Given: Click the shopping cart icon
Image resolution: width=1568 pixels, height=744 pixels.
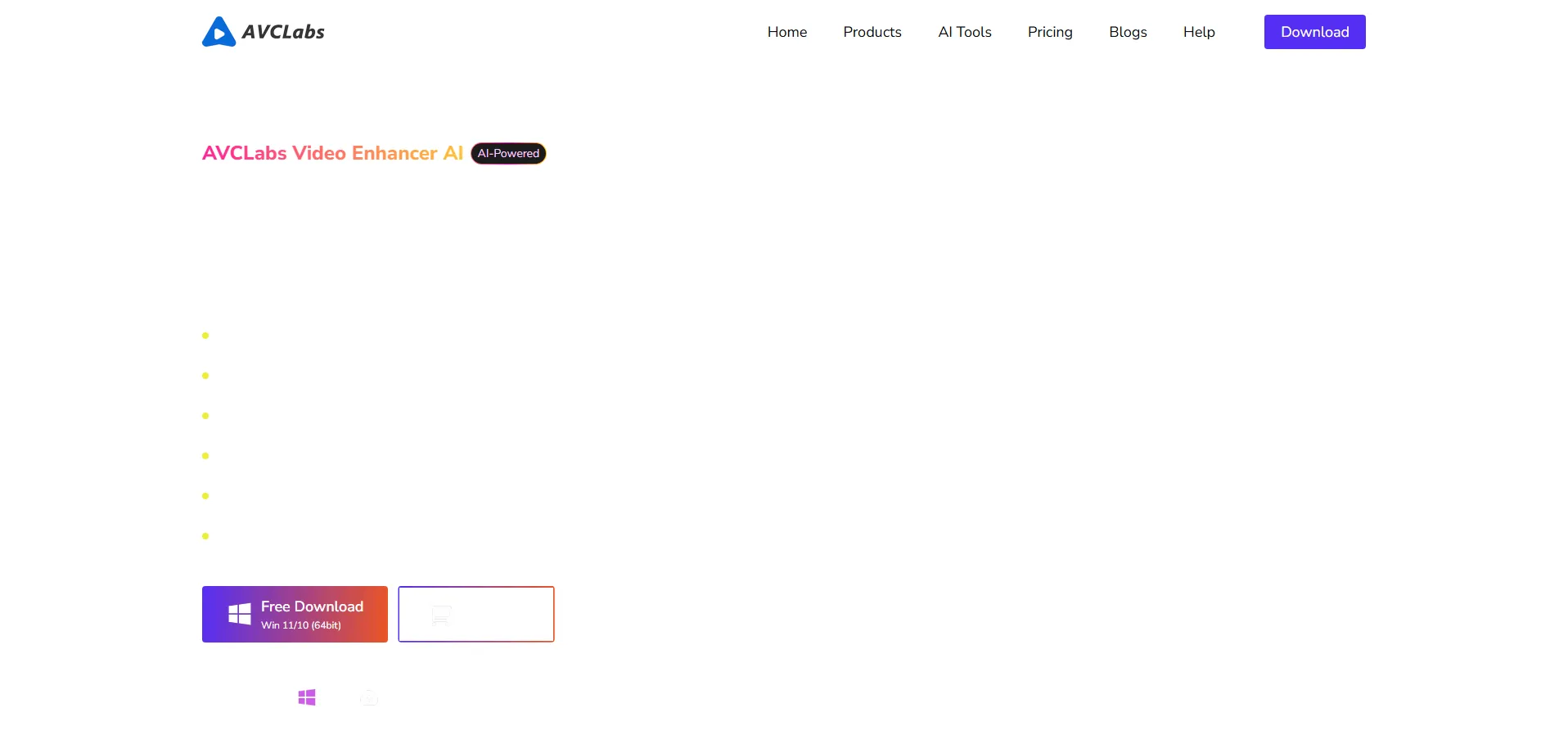Looking at the screenshot, I should [x=441, y=615].
